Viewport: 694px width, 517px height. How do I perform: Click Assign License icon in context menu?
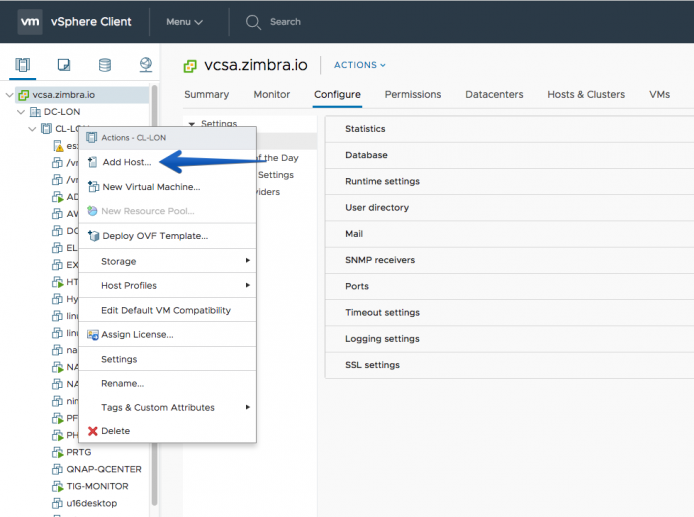coord(93,335)
